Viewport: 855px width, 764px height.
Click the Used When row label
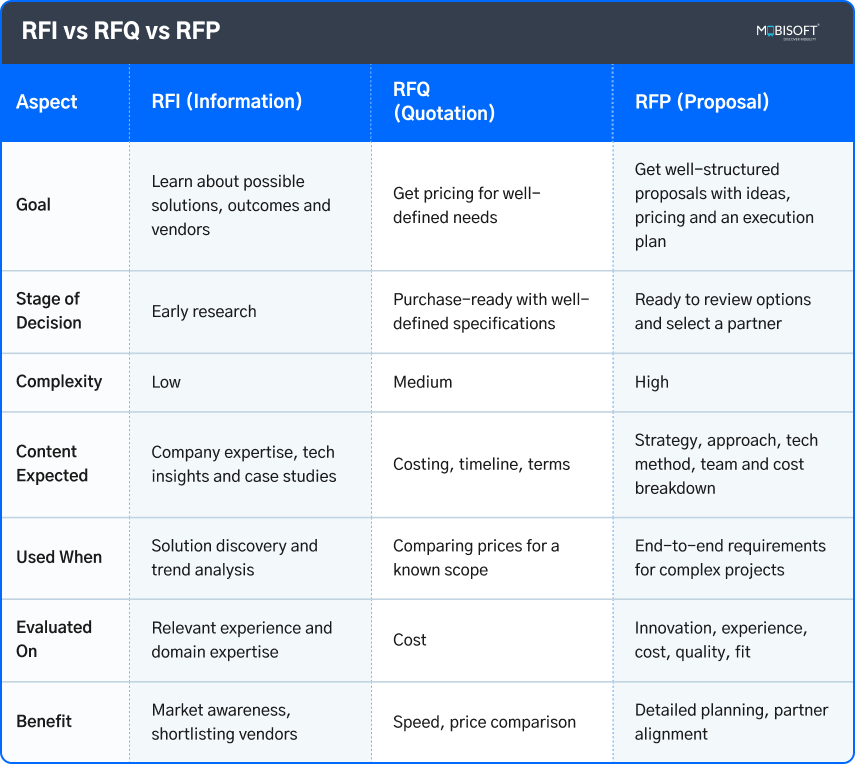click(59, 558)
